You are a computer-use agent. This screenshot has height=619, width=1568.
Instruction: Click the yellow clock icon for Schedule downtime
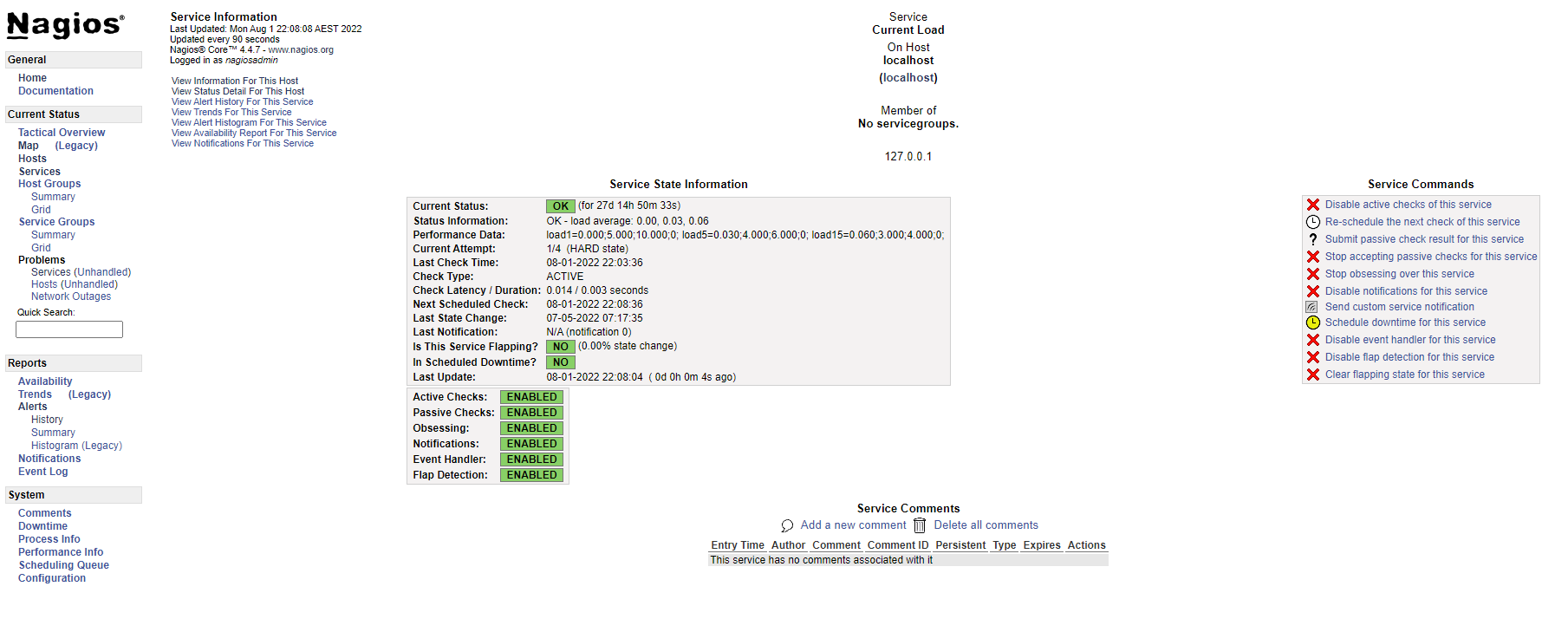(x=1313, y=323)
